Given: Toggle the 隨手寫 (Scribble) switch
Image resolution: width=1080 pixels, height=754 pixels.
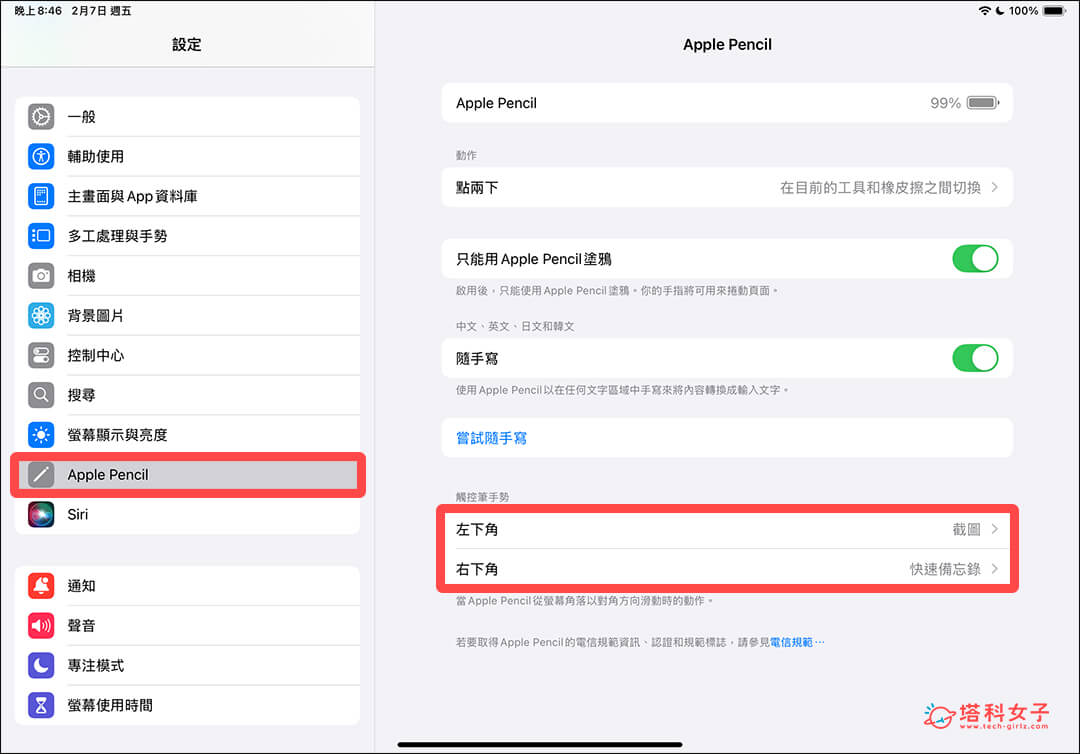Looking at the screenshot, I should pyautogui.click(x=975, y=358).
